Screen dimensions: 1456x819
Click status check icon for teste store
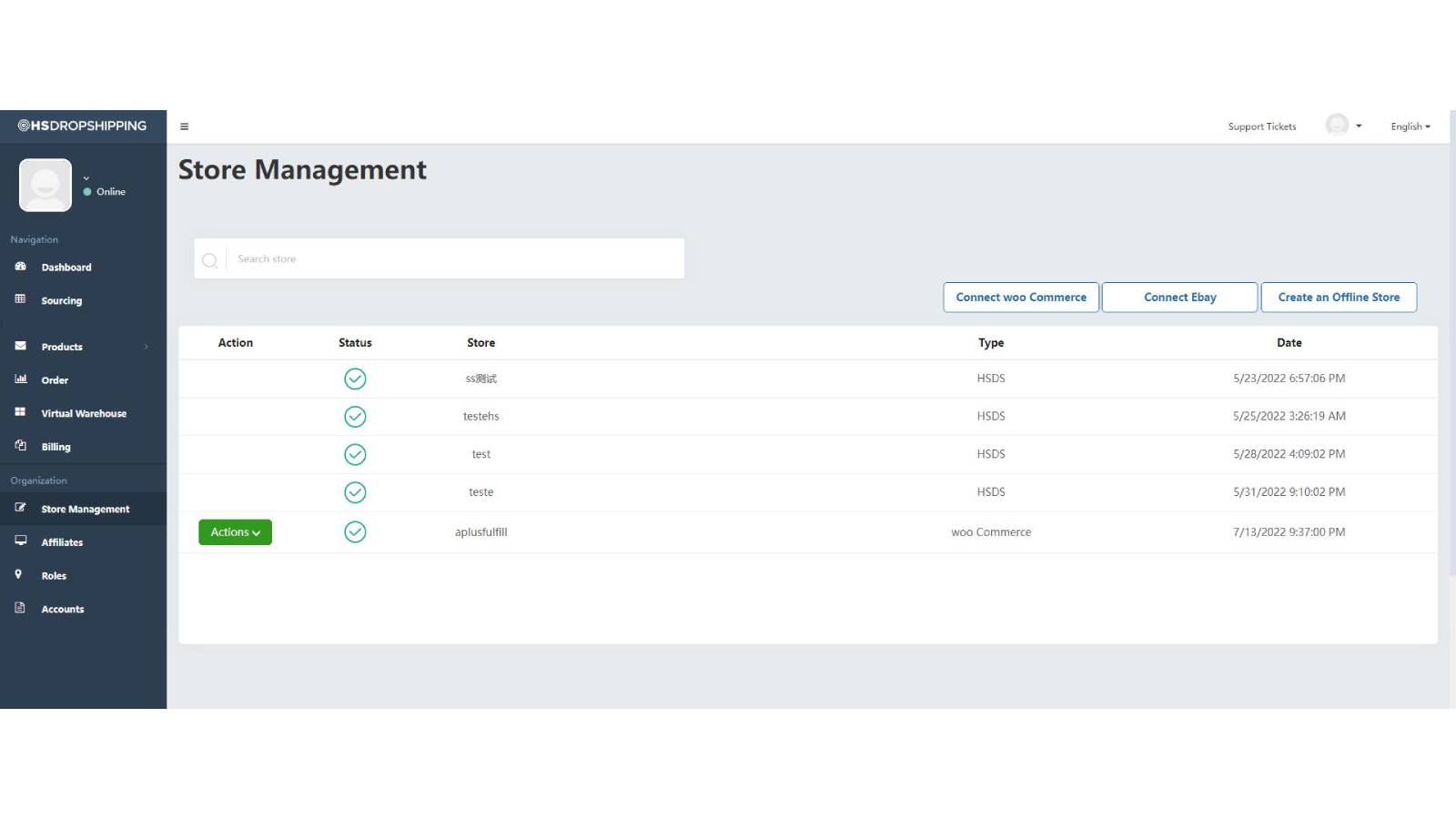coord(355,492)
